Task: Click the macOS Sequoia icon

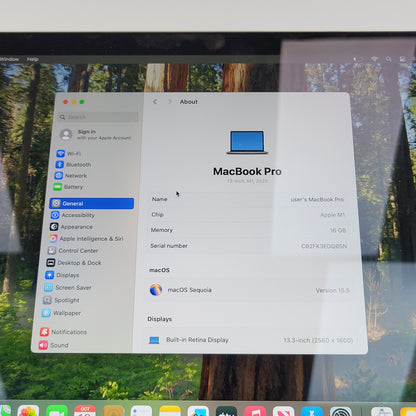Action: (156, 290)
